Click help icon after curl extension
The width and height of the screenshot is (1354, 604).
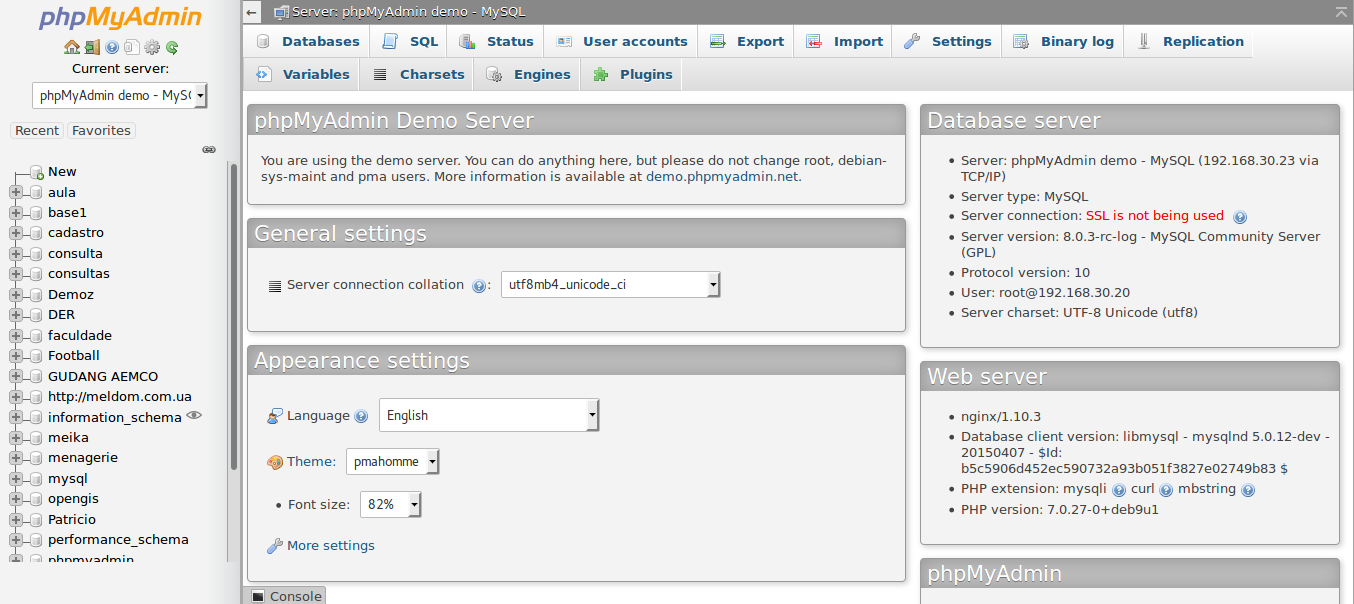click(1166, 490)
